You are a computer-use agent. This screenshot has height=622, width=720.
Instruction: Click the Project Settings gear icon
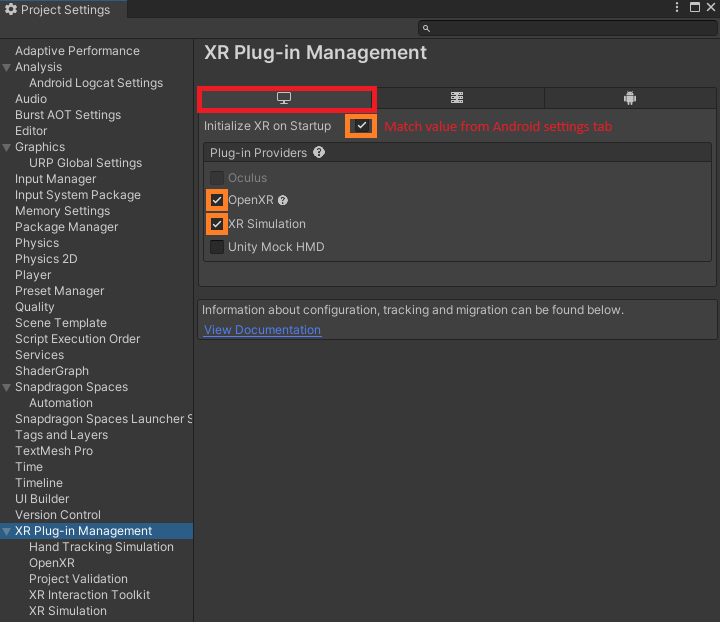pos(11,9)
